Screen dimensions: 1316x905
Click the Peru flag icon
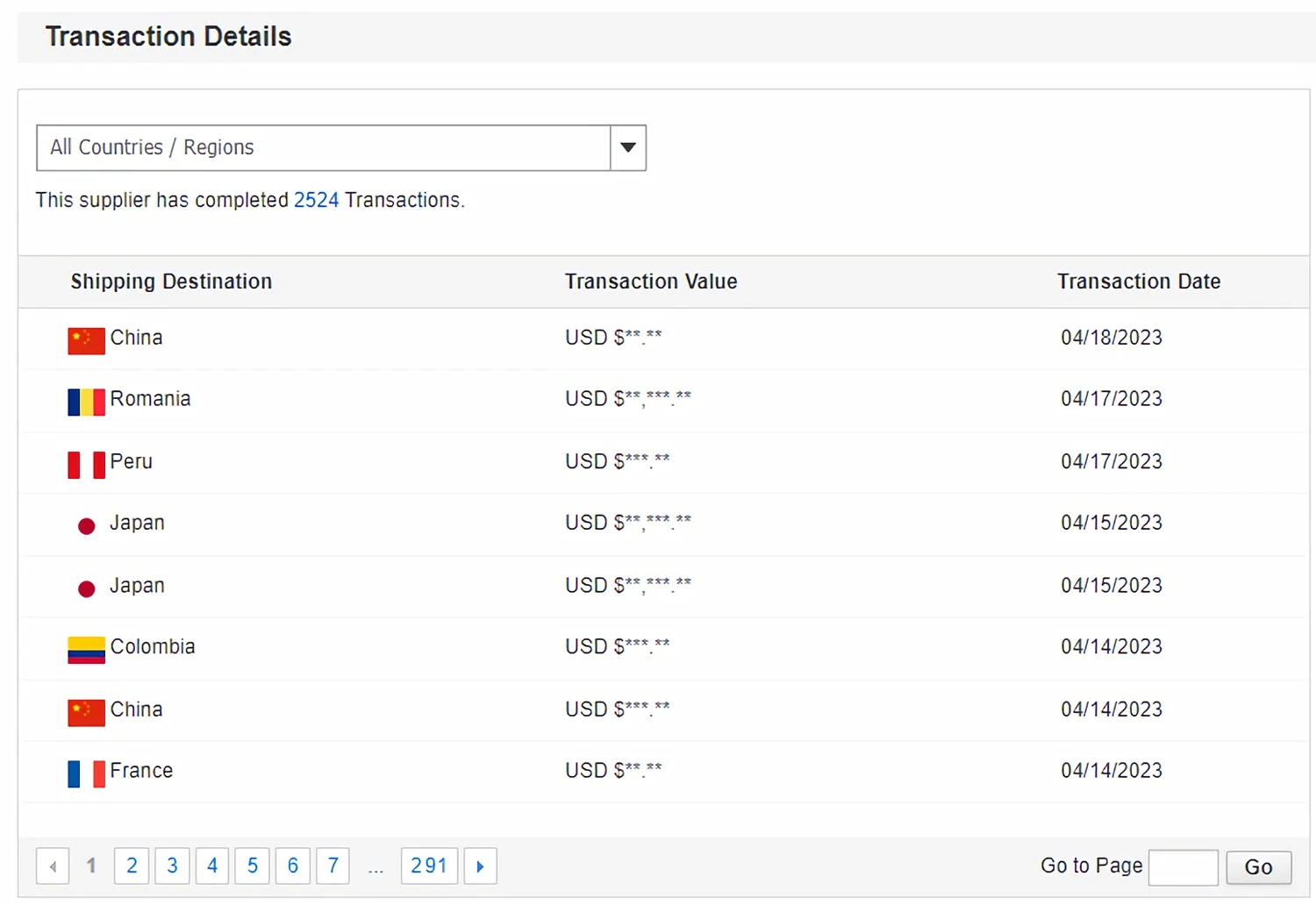[x=86, y=464]
